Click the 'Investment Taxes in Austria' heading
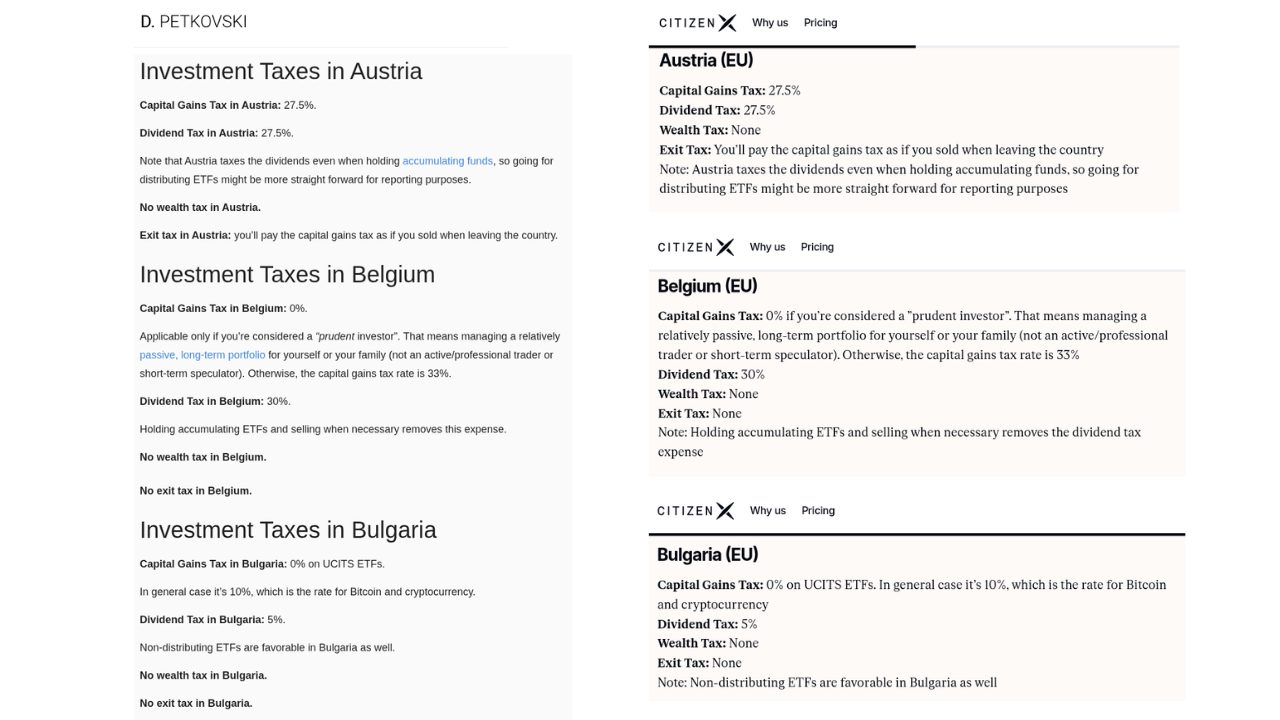 (x=281, y=71)
